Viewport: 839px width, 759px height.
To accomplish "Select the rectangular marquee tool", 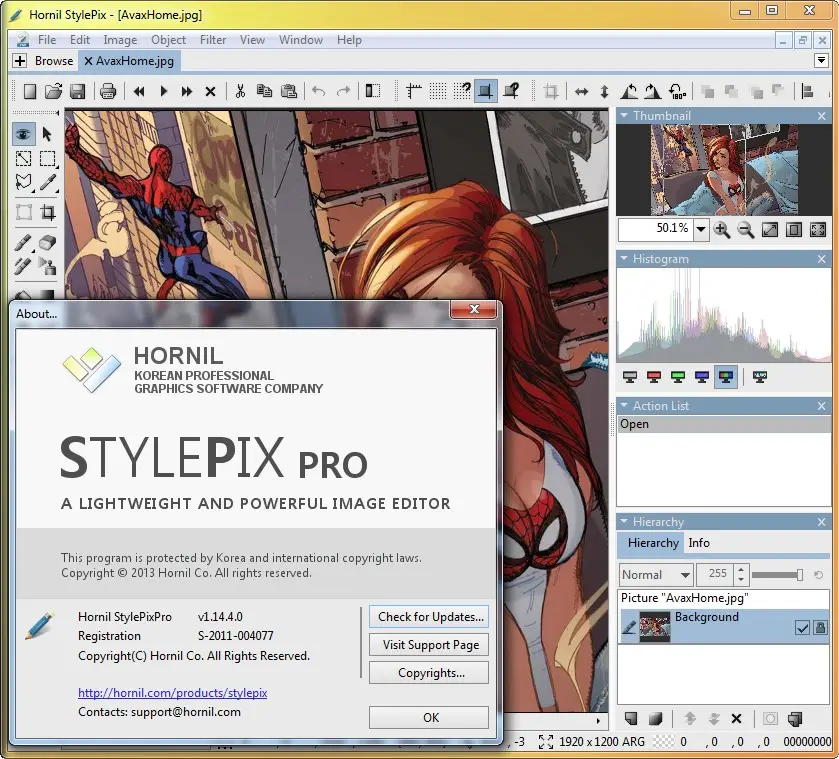I will [x=47, y=158].
